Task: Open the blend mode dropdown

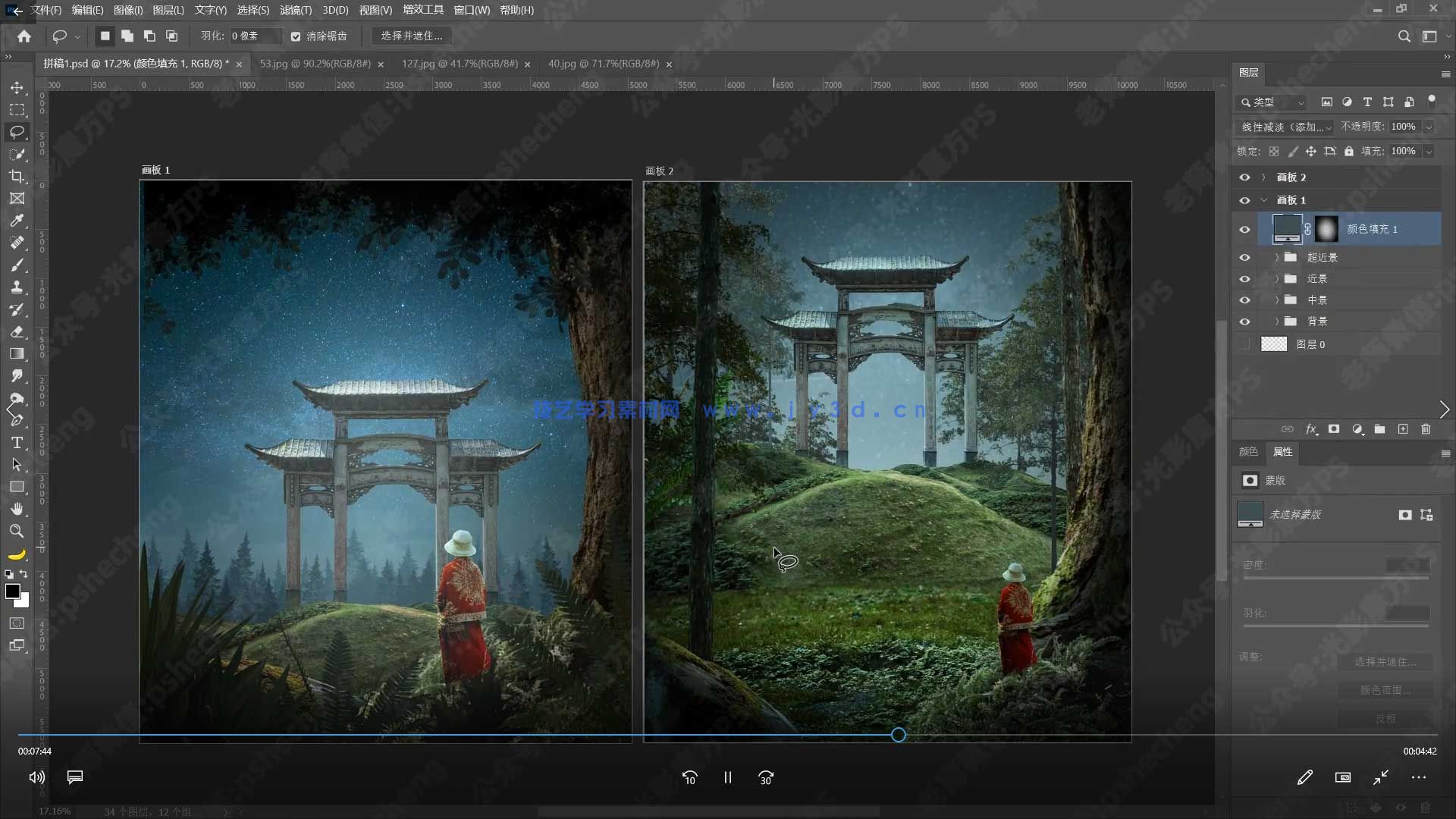Action: tap(1286, 127)
